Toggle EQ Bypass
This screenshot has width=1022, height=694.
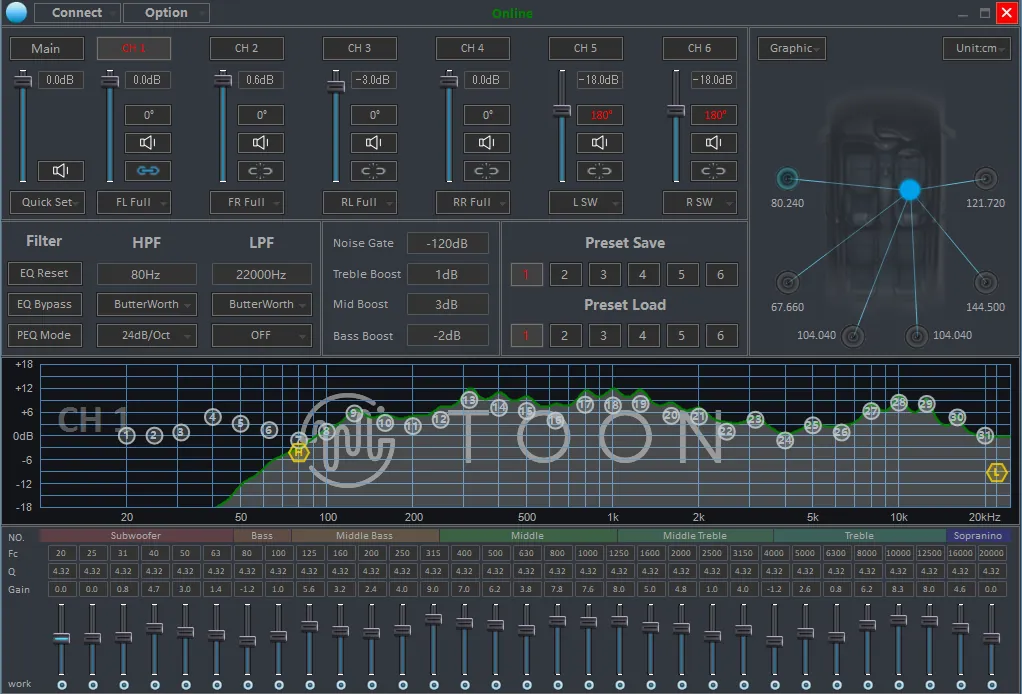(x=45, y=304)
